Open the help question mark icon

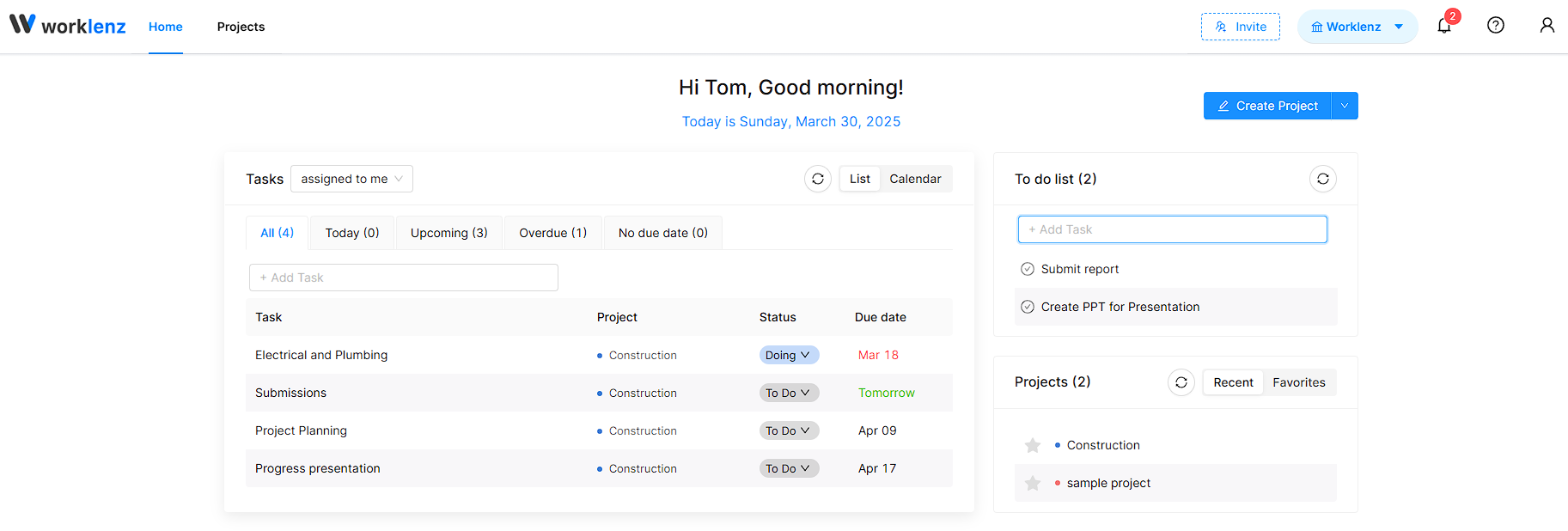(1495, 26)
